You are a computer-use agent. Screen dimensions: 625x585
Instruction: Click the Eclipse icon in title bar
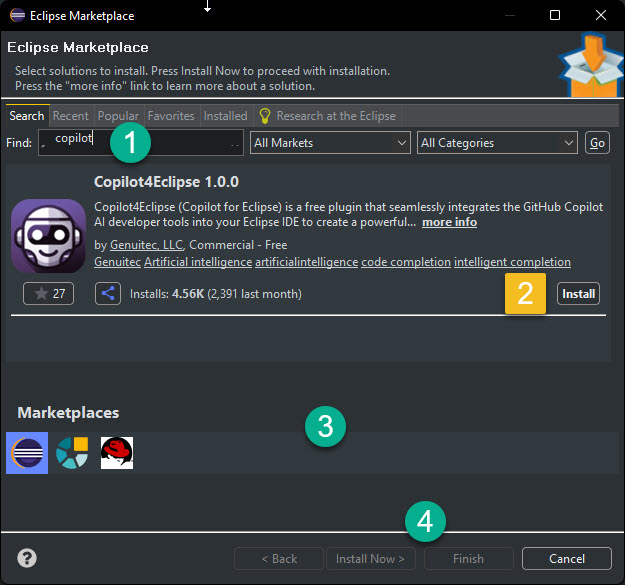pos(18,15)
